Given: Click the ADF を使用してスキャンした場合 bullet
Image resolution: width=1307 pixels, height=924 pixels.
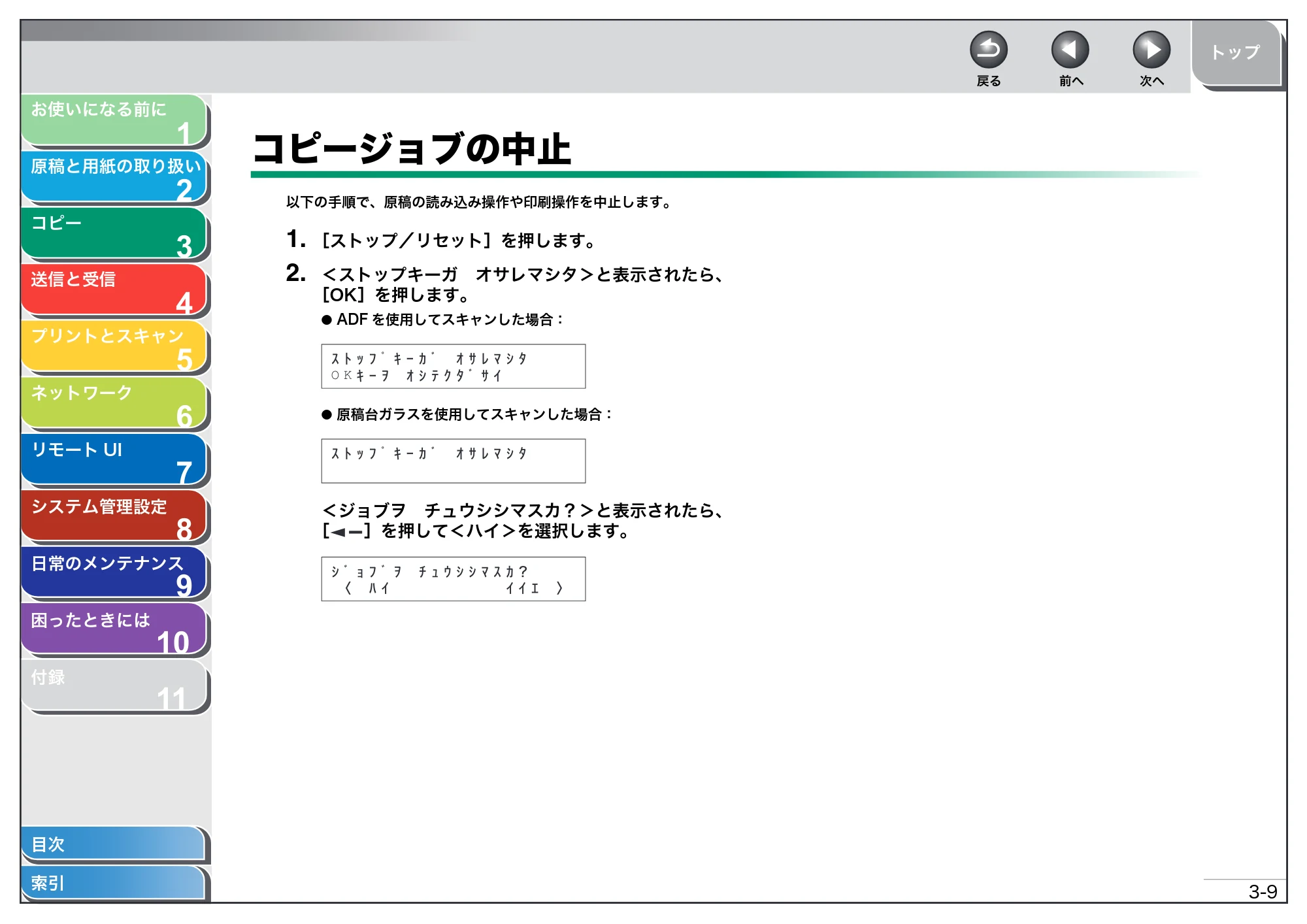Looking at the screenshot, I should click(x=442, y=320).
